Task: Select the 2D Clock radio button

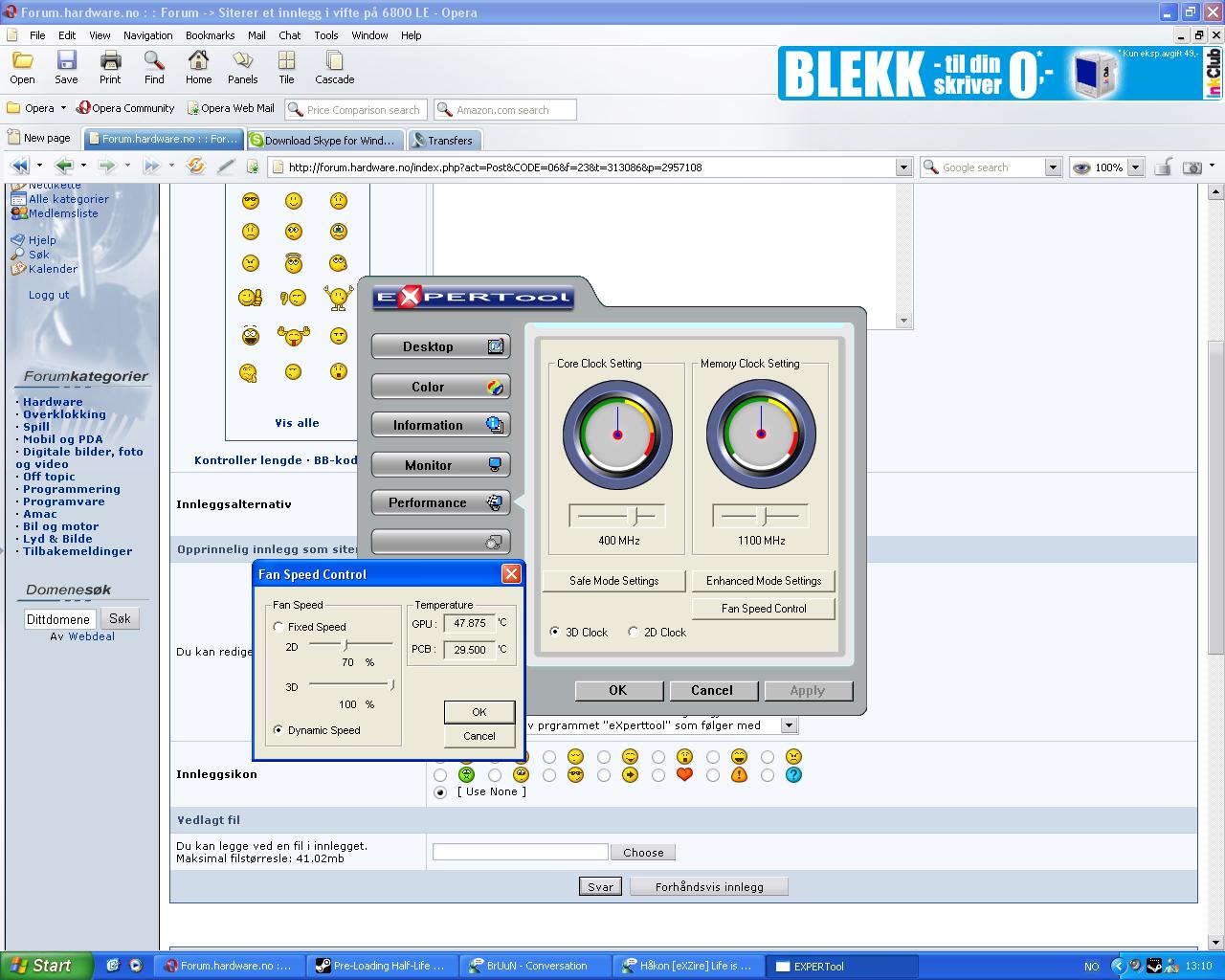Action: click(x=634, y=633)
